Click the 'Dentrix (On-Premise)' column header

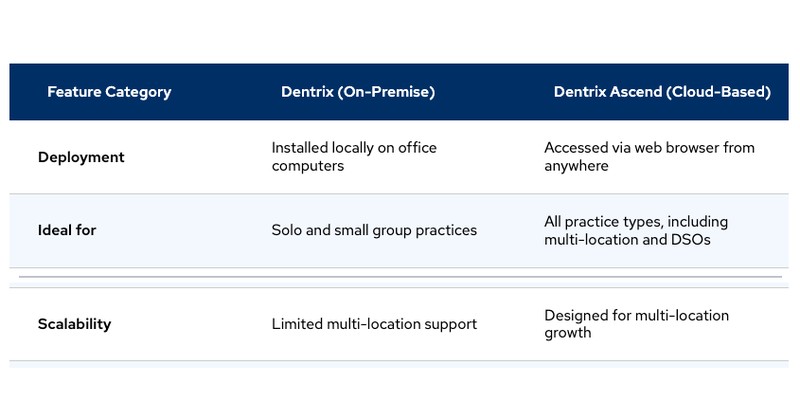pos(358,92)
